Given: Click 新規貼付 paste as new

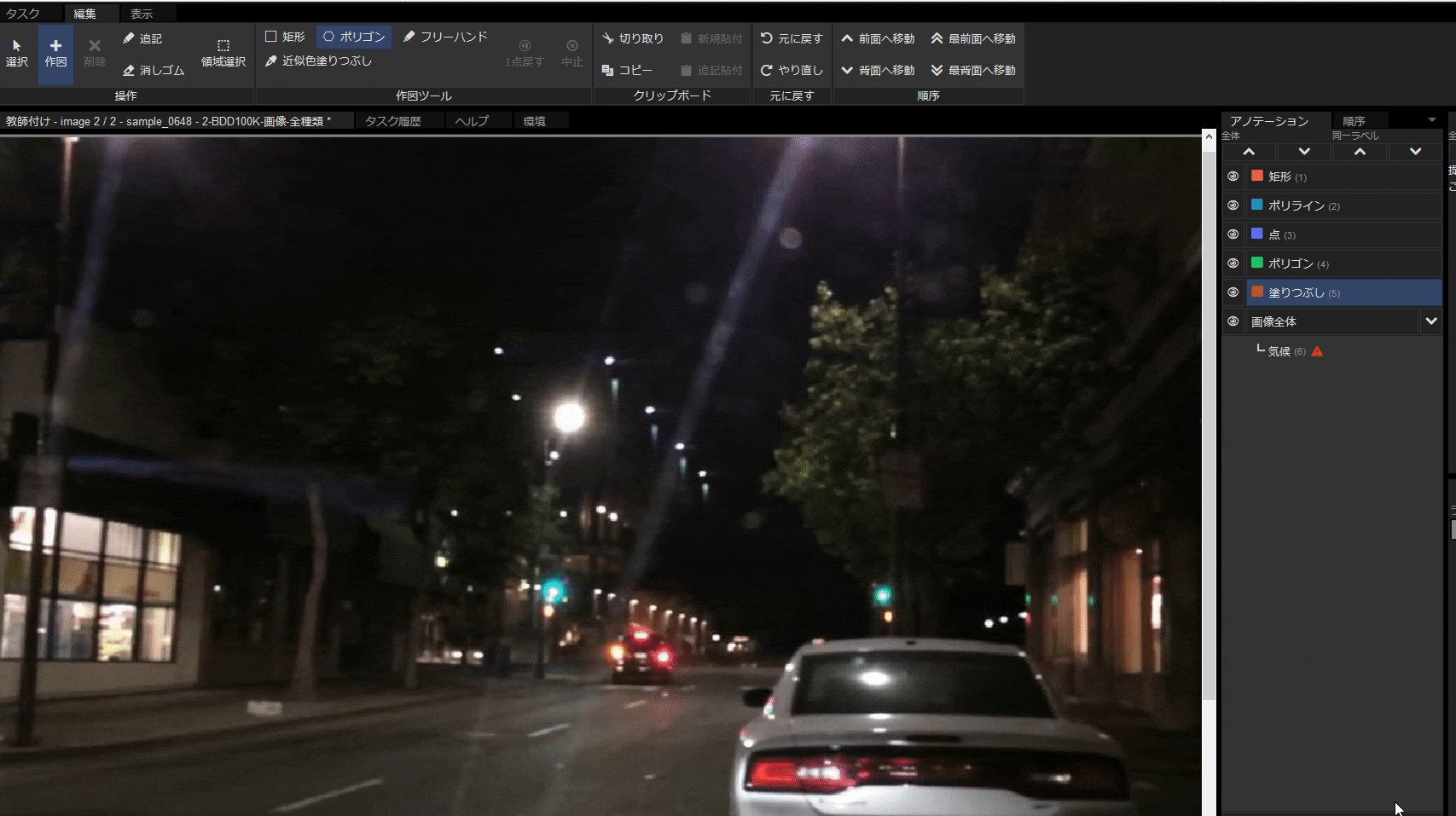Looking at the screenshot, I should [x=711, y=38].
